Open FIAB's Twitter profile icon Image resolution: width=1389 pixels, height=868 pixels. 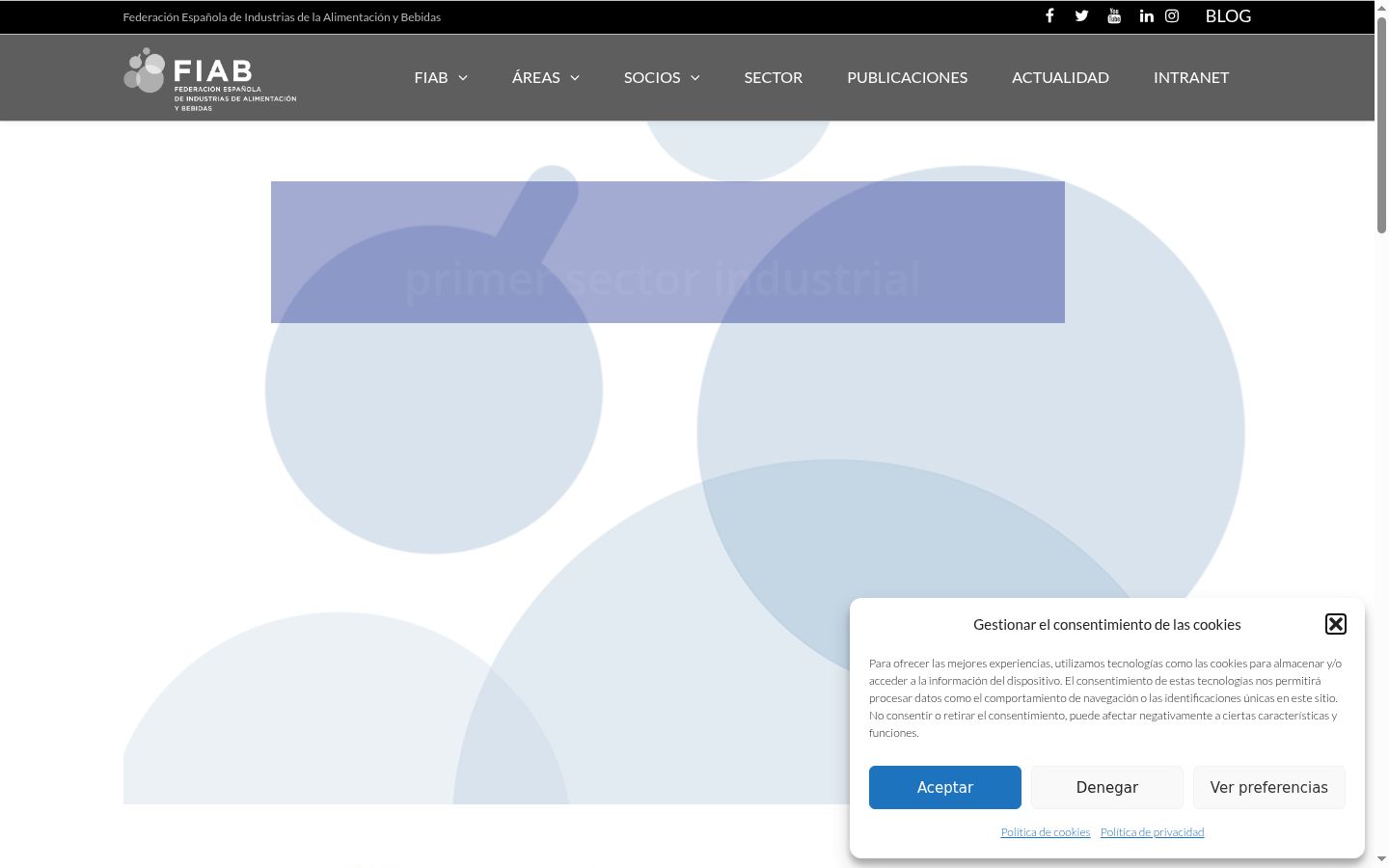click(1081, 15)
